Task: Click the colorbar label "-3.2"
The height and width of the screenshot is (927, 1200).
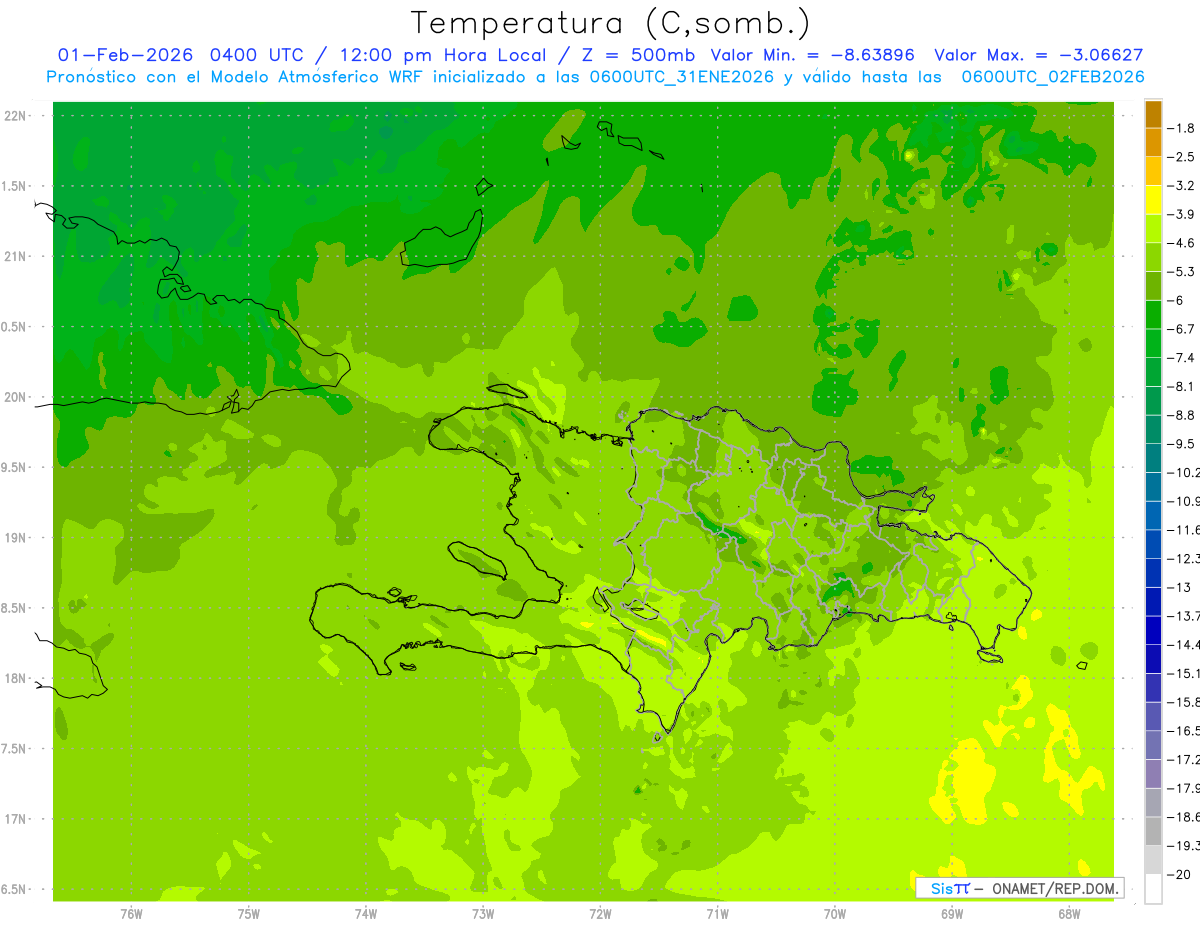Action: (x=1182, y=186)
